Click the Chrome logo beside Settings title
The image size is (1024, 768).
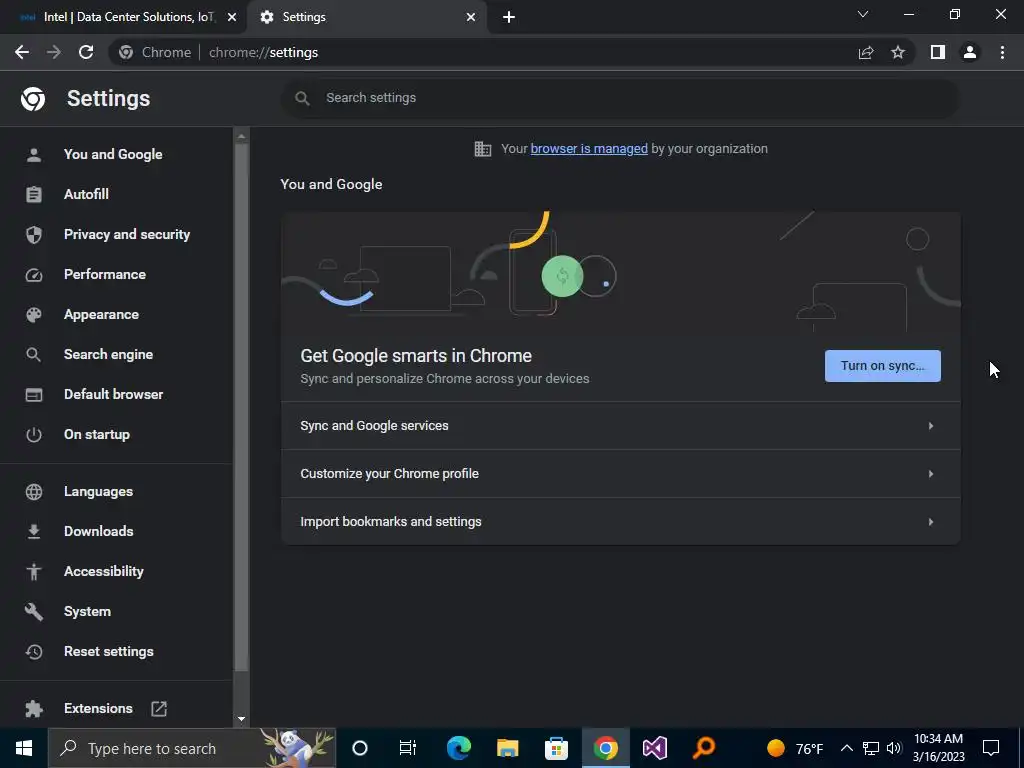click(33, 99)
